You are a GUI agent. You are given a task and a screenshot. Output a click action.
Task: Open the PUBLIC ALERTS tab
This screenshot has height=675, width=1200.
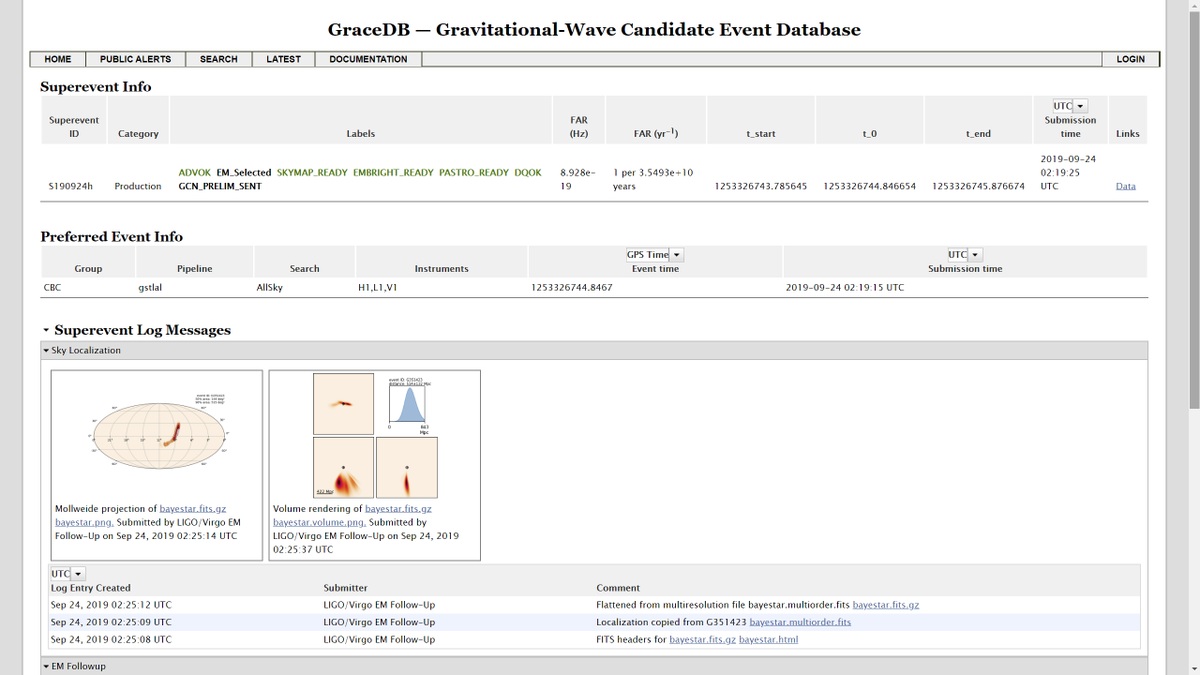point(136,59)
